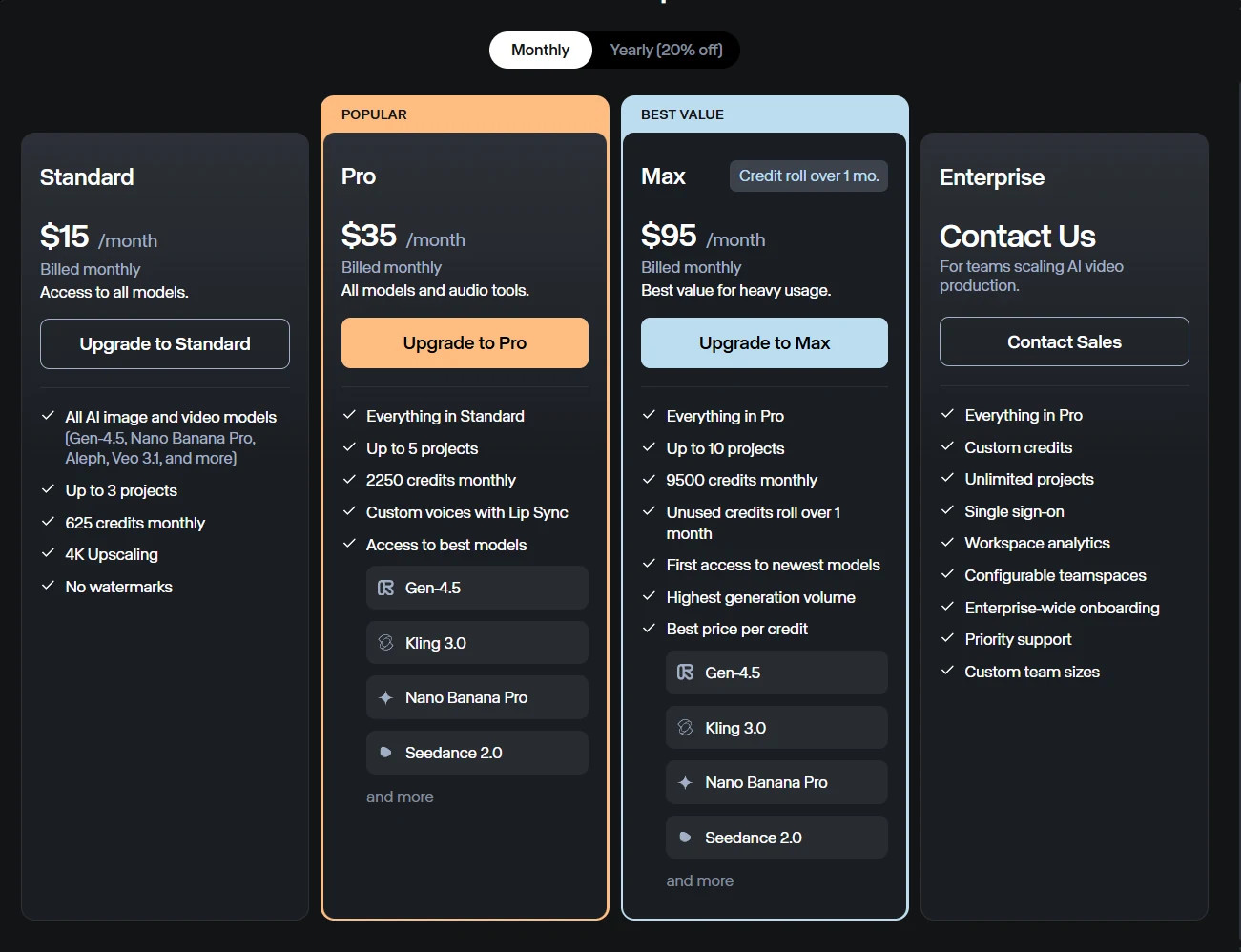Click Nano Banana Pro sparkle icon in Max plan

click(685, 782)
